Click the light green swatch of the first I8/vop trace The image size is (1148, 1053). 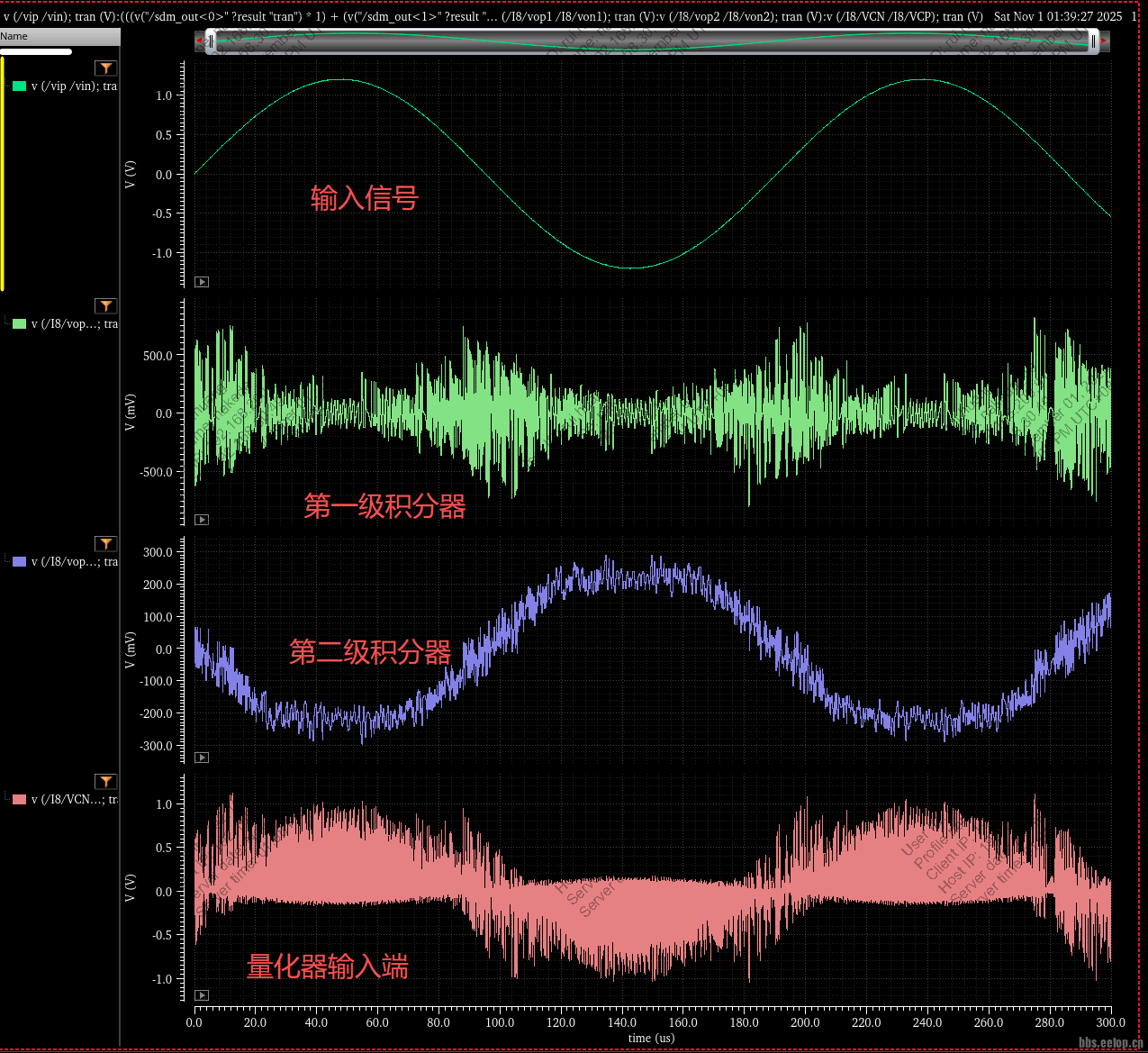tap(19, 324)
